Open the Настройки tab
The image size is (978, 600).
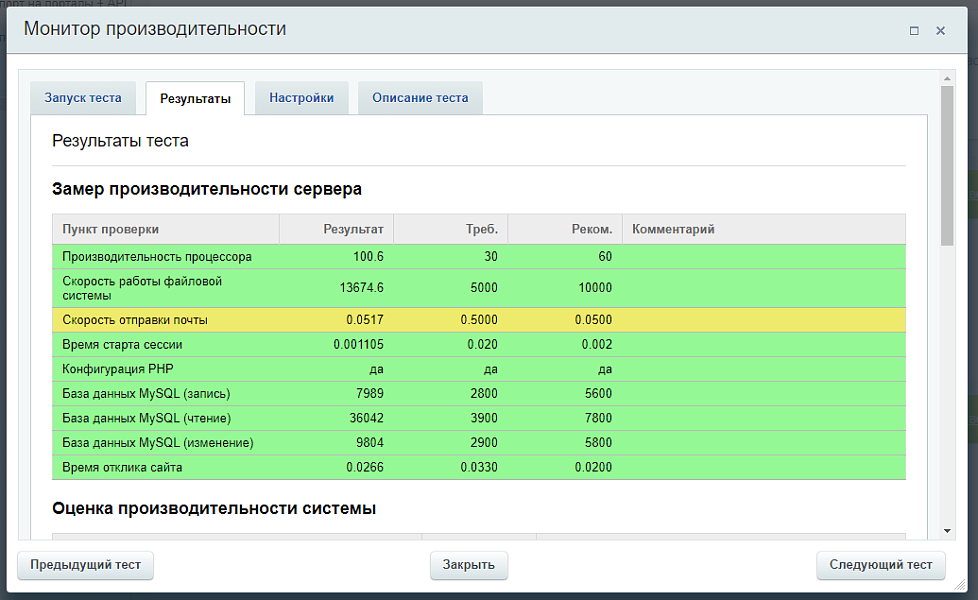click(301, 98)
